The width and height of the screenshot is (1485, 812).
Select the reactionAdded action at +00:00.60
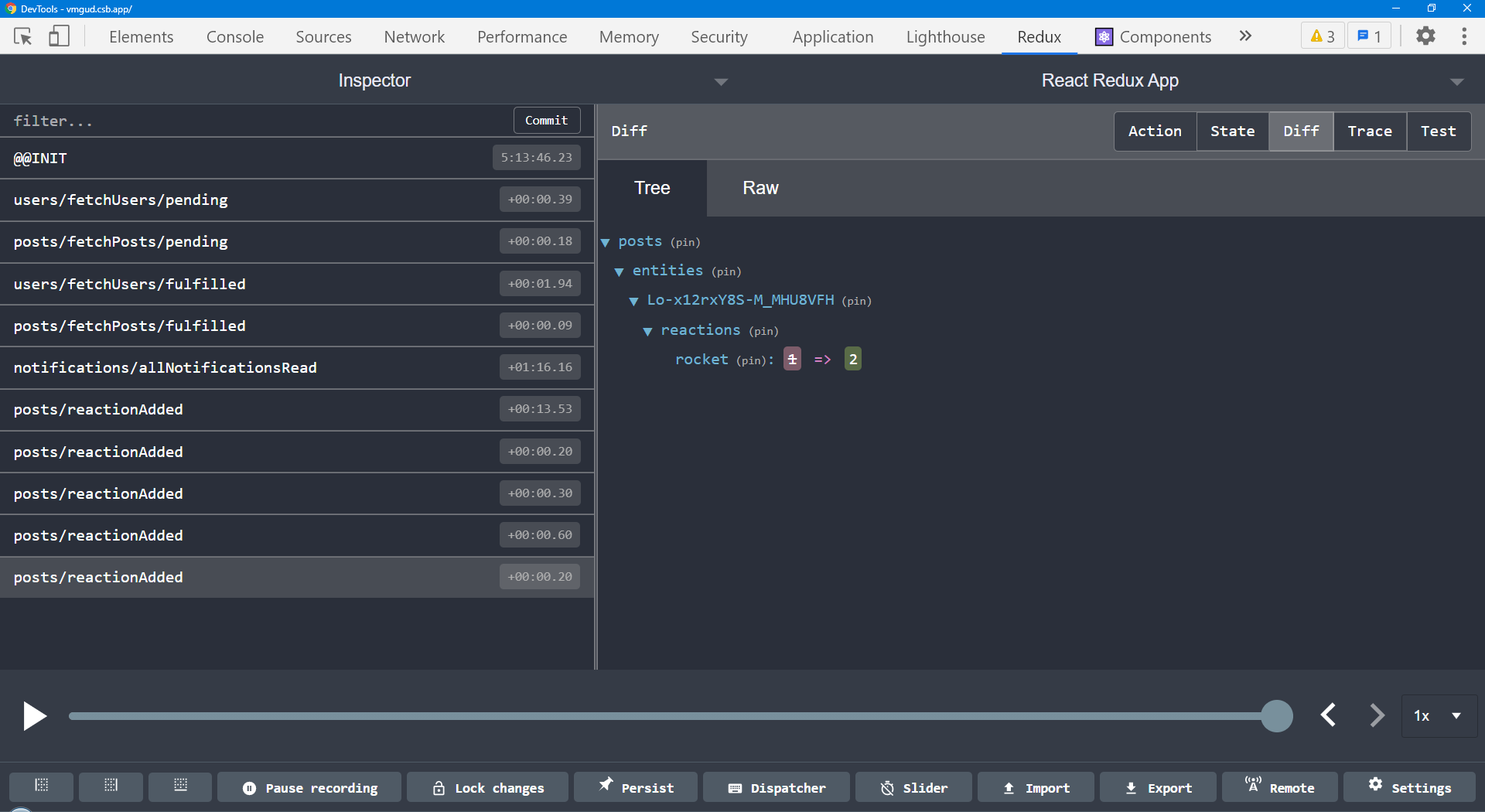coord(297,535)
